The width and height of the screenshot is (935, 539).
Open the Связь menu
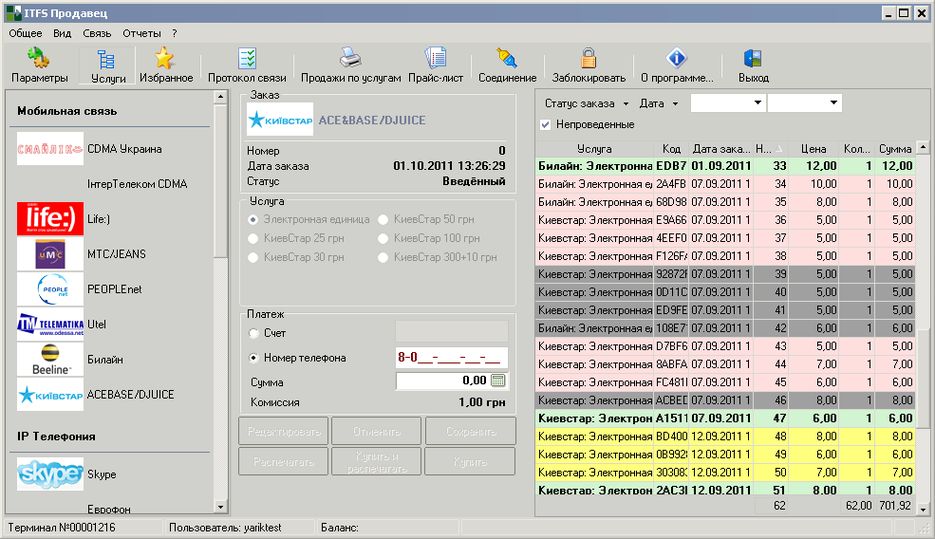click(x=97, y=33)
